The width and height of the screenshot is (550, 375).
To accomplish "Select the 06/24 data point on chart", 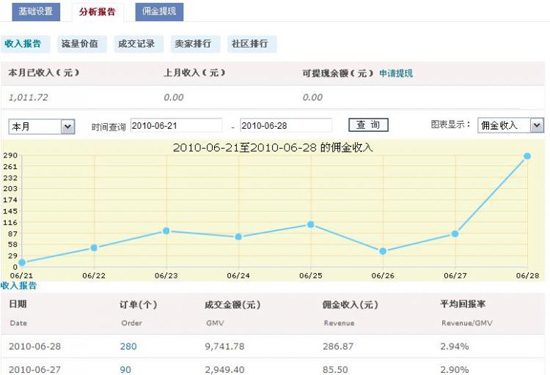I will tap(239, 237).
